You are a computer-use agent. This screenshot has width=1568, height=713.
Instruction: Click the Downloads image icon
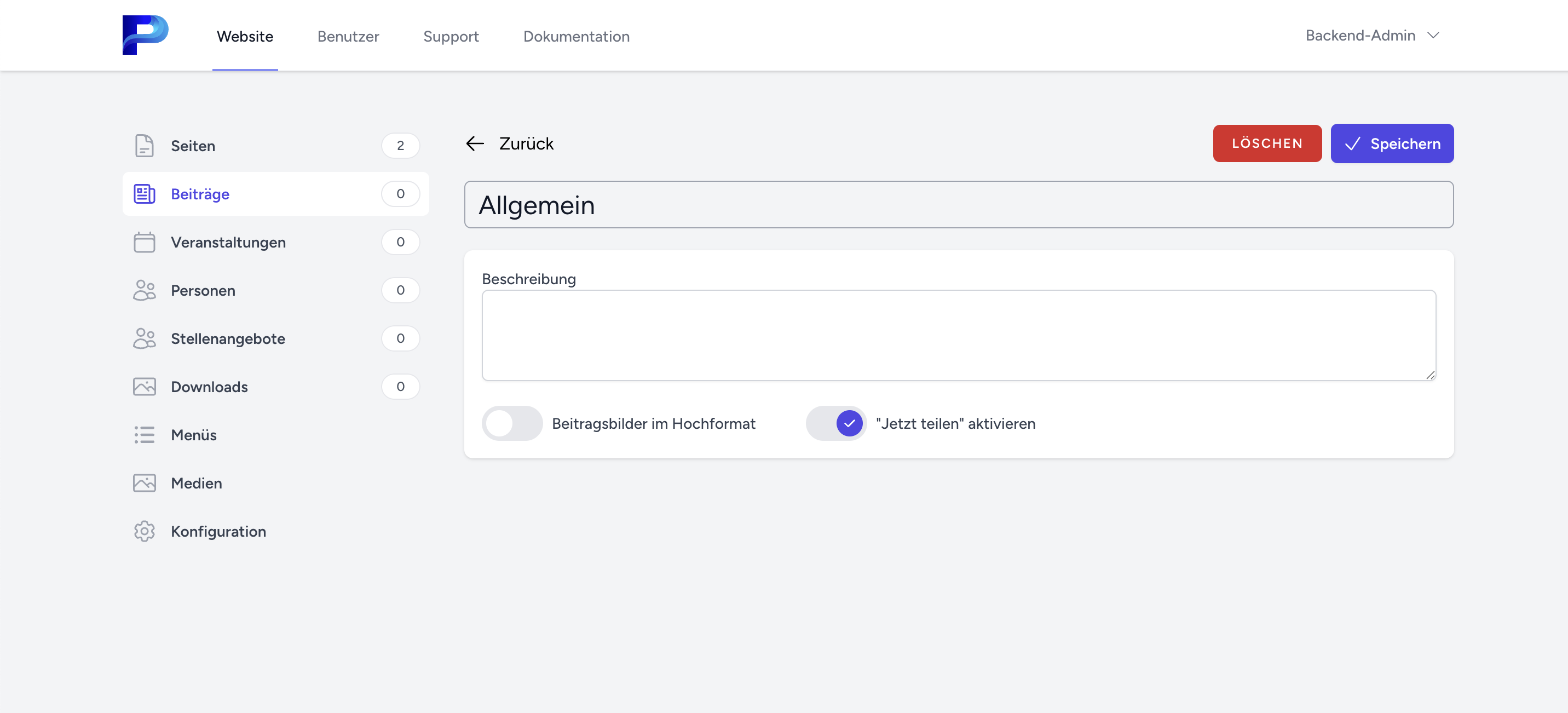[x=144, y=387]
